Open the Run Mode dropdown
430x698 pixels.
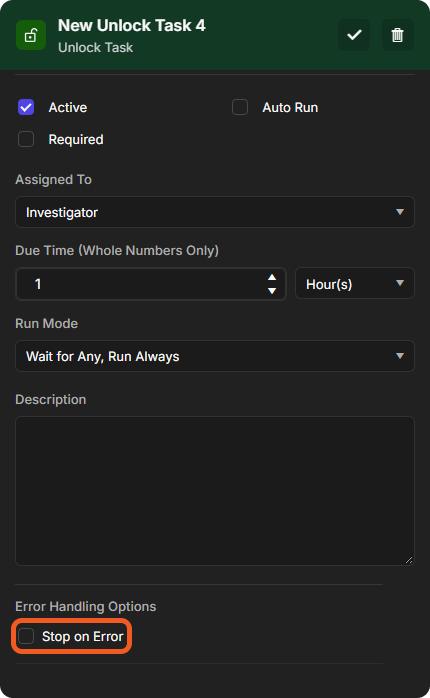click(x=215, y=356)
